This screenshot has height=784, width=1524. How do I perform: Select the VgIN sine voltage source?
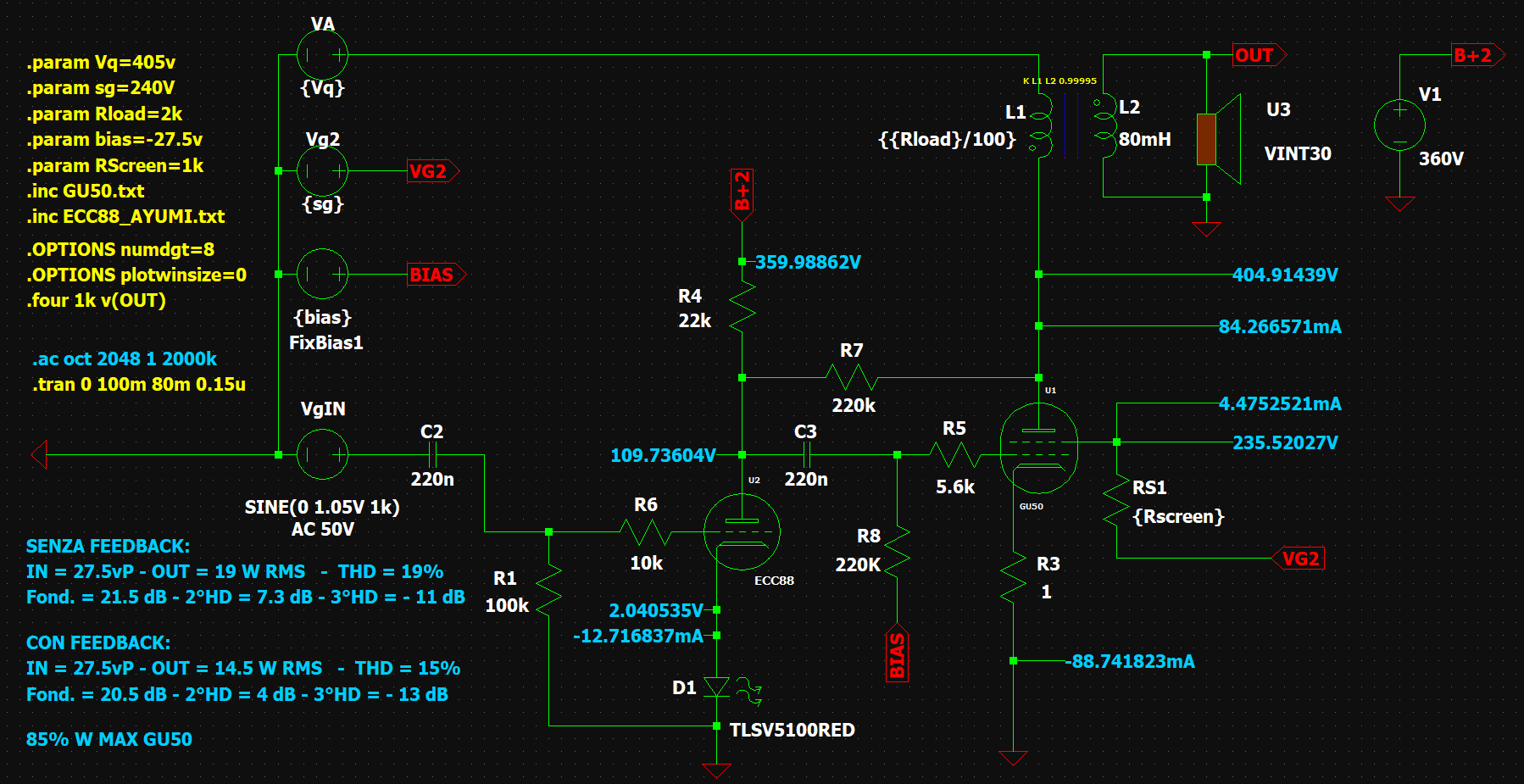(322, 454)
